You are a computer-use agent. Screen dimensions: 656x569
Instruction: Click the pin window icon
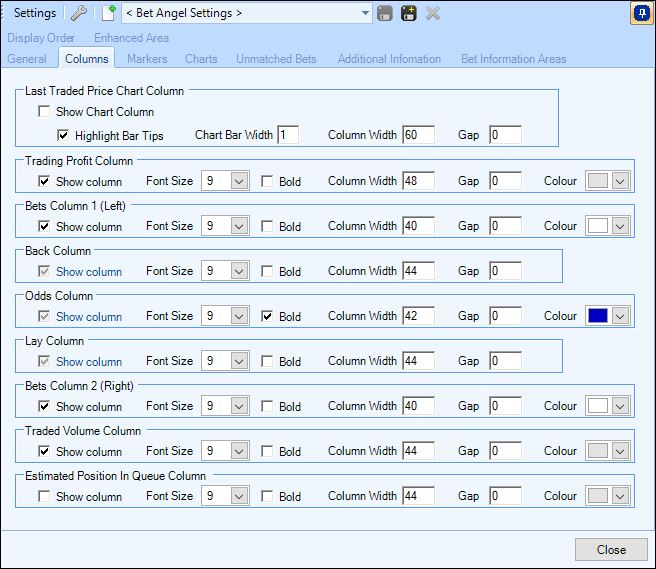[641, 13]
